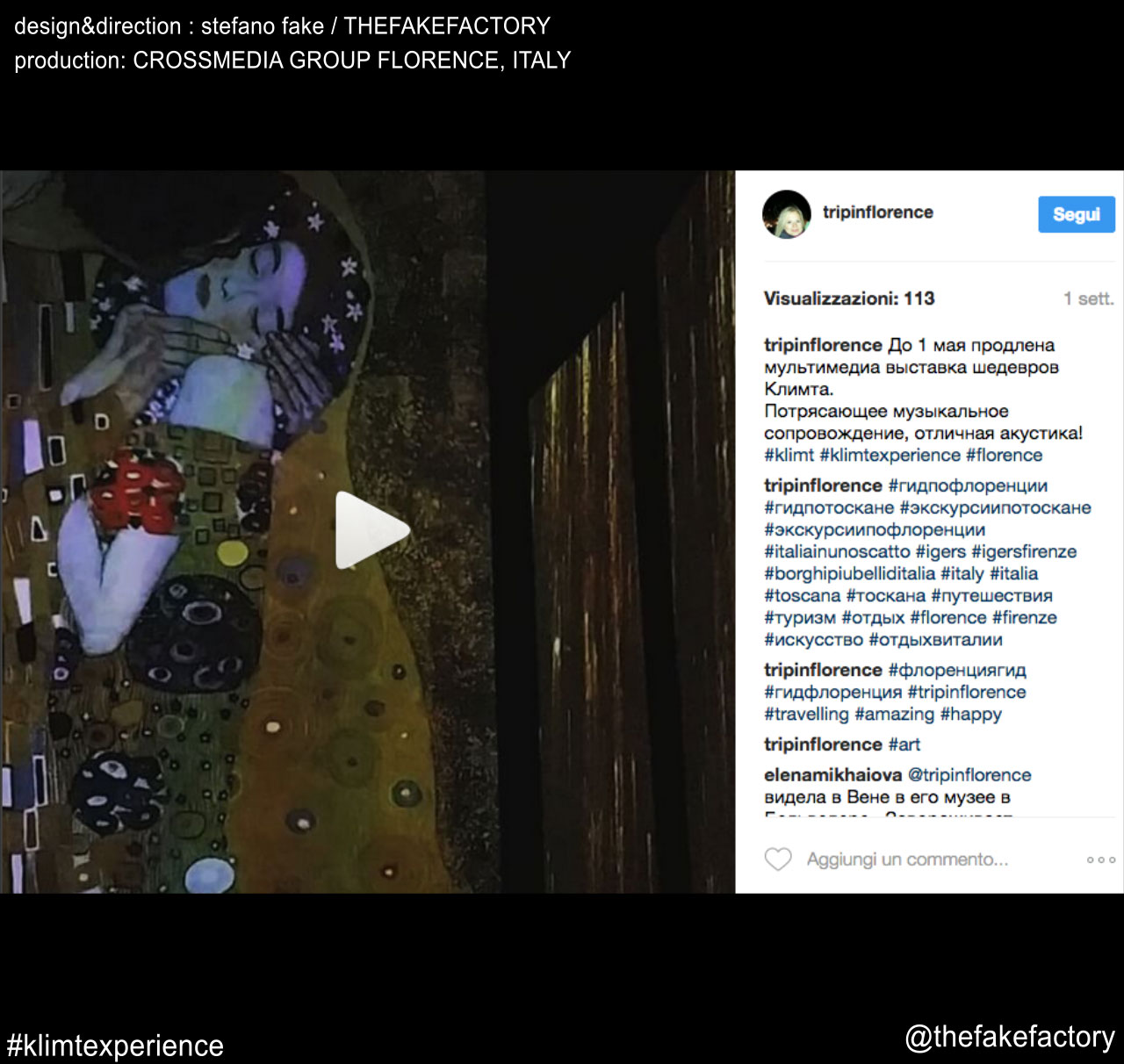
Task: Follow with the Segui button
Action: coord(1077,214)
